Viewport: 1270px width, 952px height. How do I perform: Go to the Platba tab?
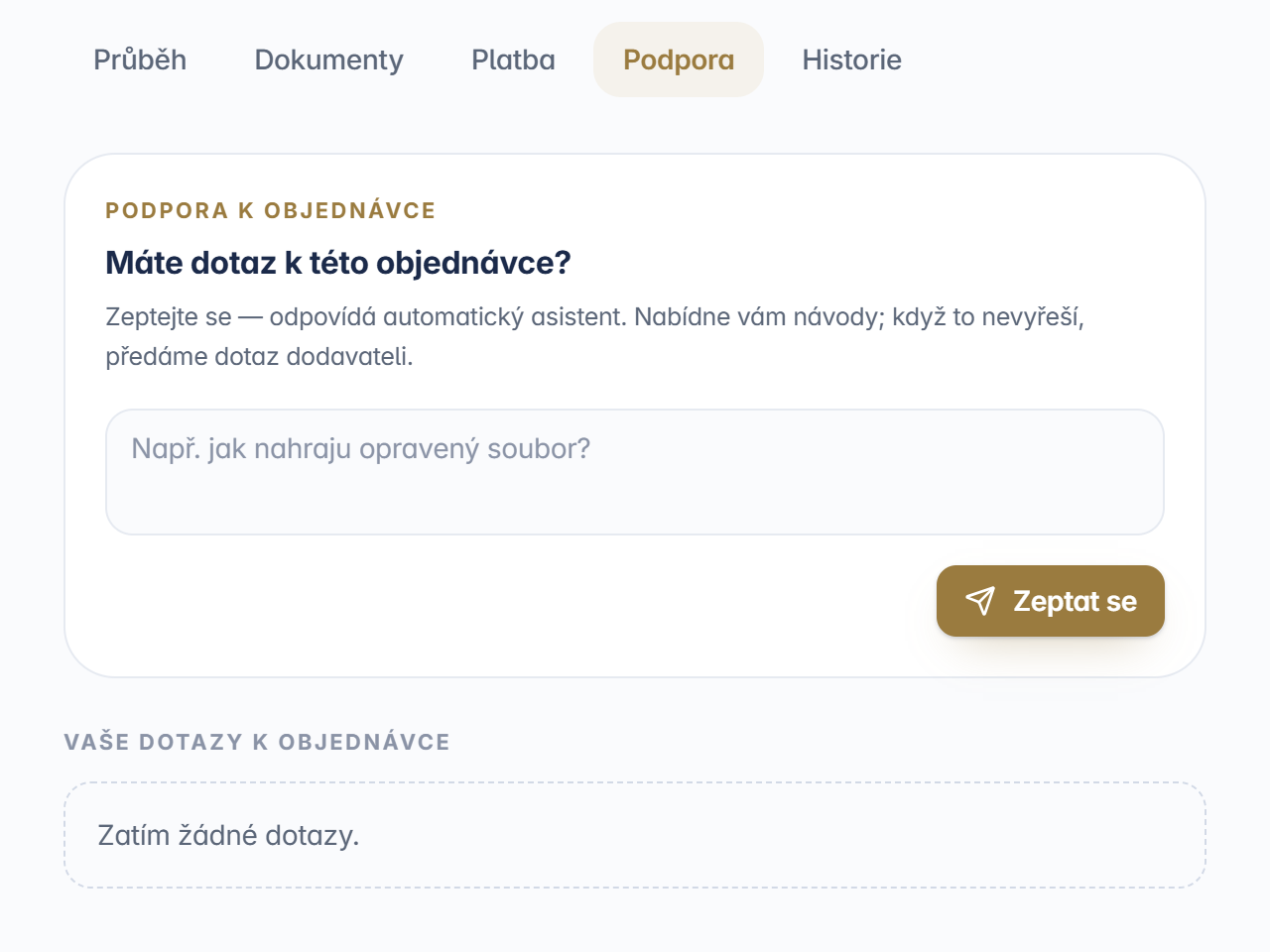pos(513,59)
